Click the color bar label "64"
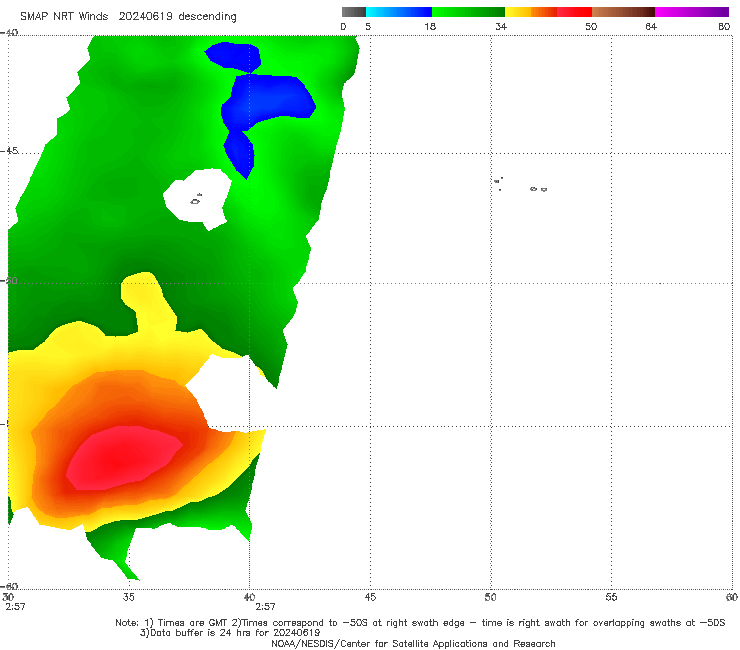This screenshot has height=650, width=740. pyautogui.click(x=651, y=27)
